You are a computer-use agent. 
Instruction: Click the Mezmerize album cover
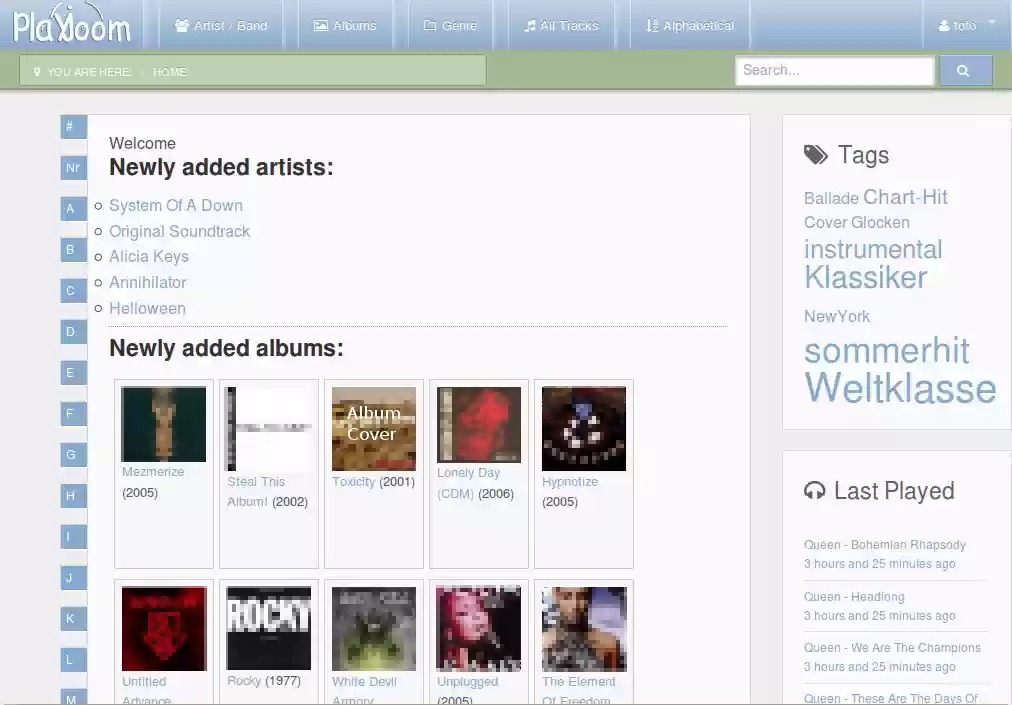[164, 424]
